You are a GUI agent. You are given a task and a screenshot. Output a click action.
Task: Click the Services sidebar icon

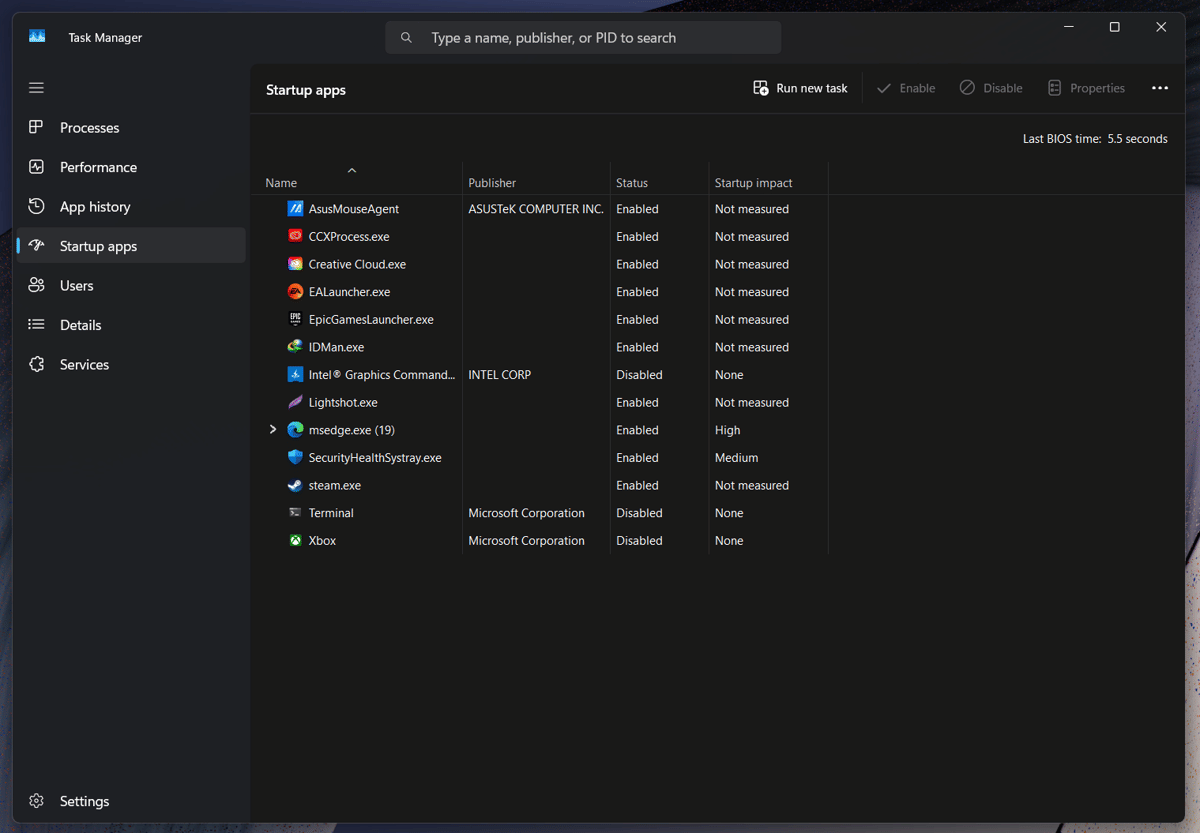pos(36,364)
